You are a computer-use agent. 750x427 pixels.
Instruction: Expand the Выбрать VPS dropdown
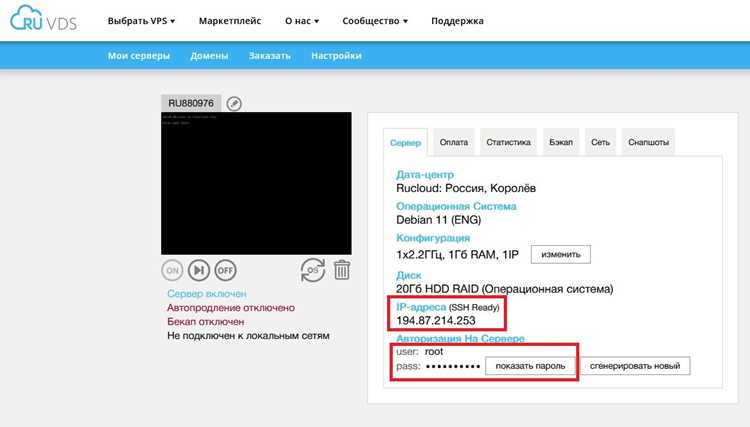click(x=141, y=21)
